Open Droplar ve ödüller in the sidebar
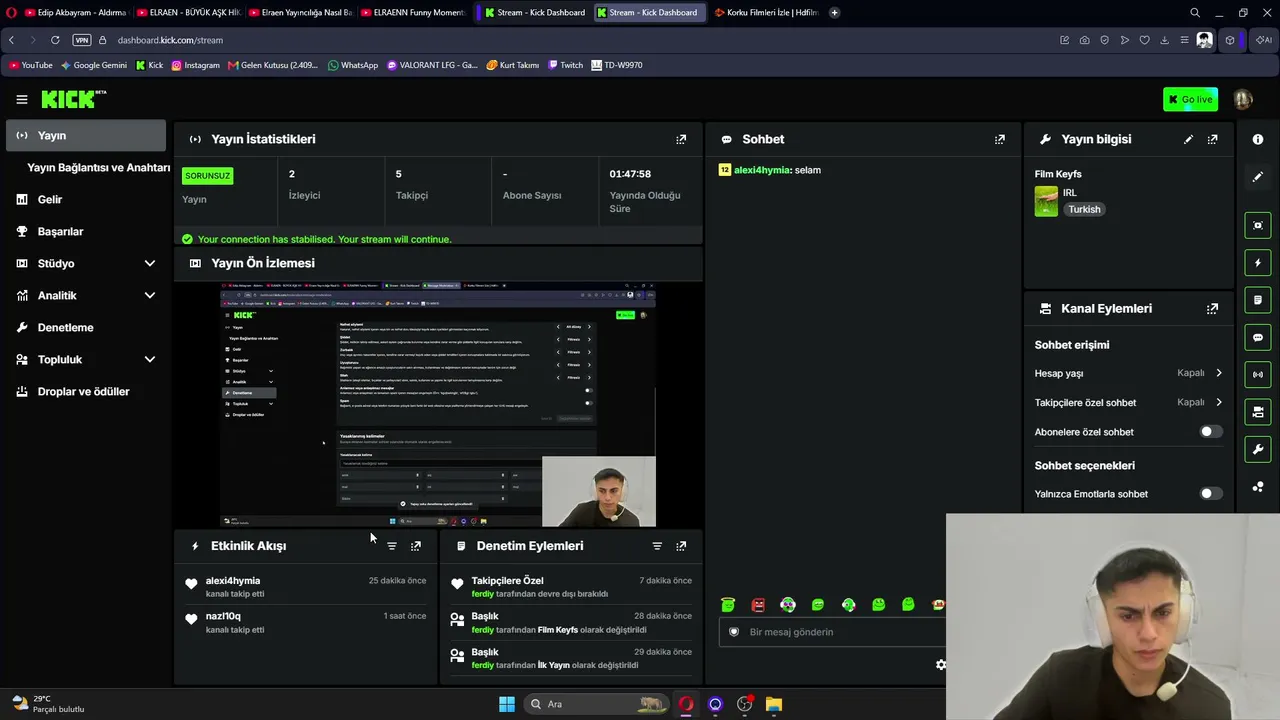The width and height of the screenshot is (1280, 720). pos(86,391)
